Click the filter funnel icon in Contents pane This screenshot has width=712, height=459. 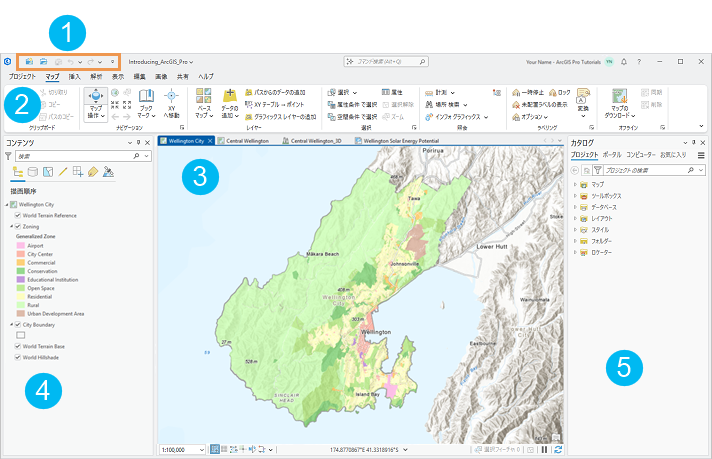[8, 156]
